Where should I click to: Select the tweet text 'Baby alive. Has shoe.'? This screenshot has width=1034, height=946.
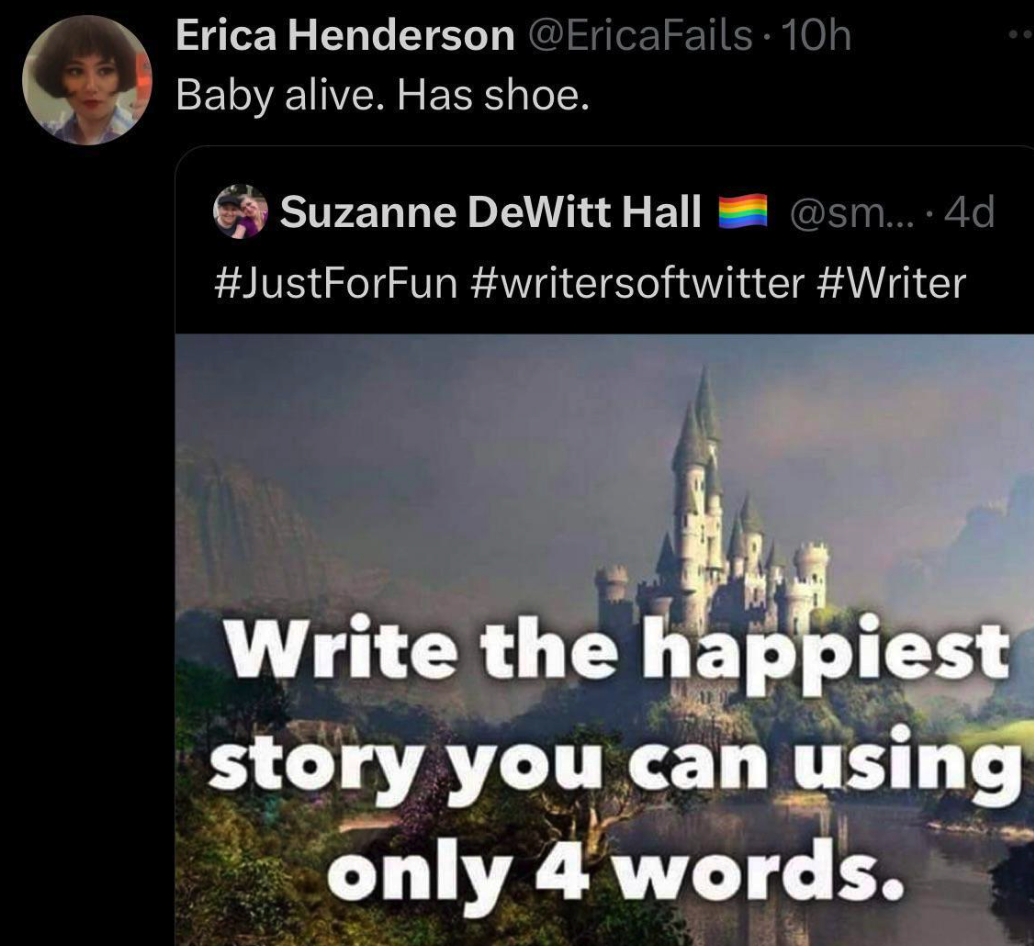pyautogui.click(x=382, y=96)
